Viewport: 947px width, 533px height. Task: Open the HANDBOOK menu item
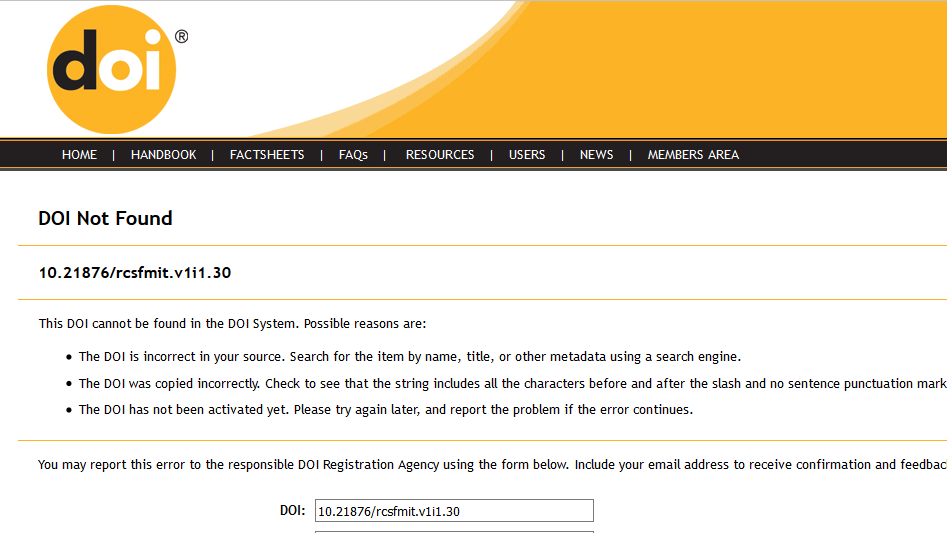pyautogui.click(x=164, y=155)
